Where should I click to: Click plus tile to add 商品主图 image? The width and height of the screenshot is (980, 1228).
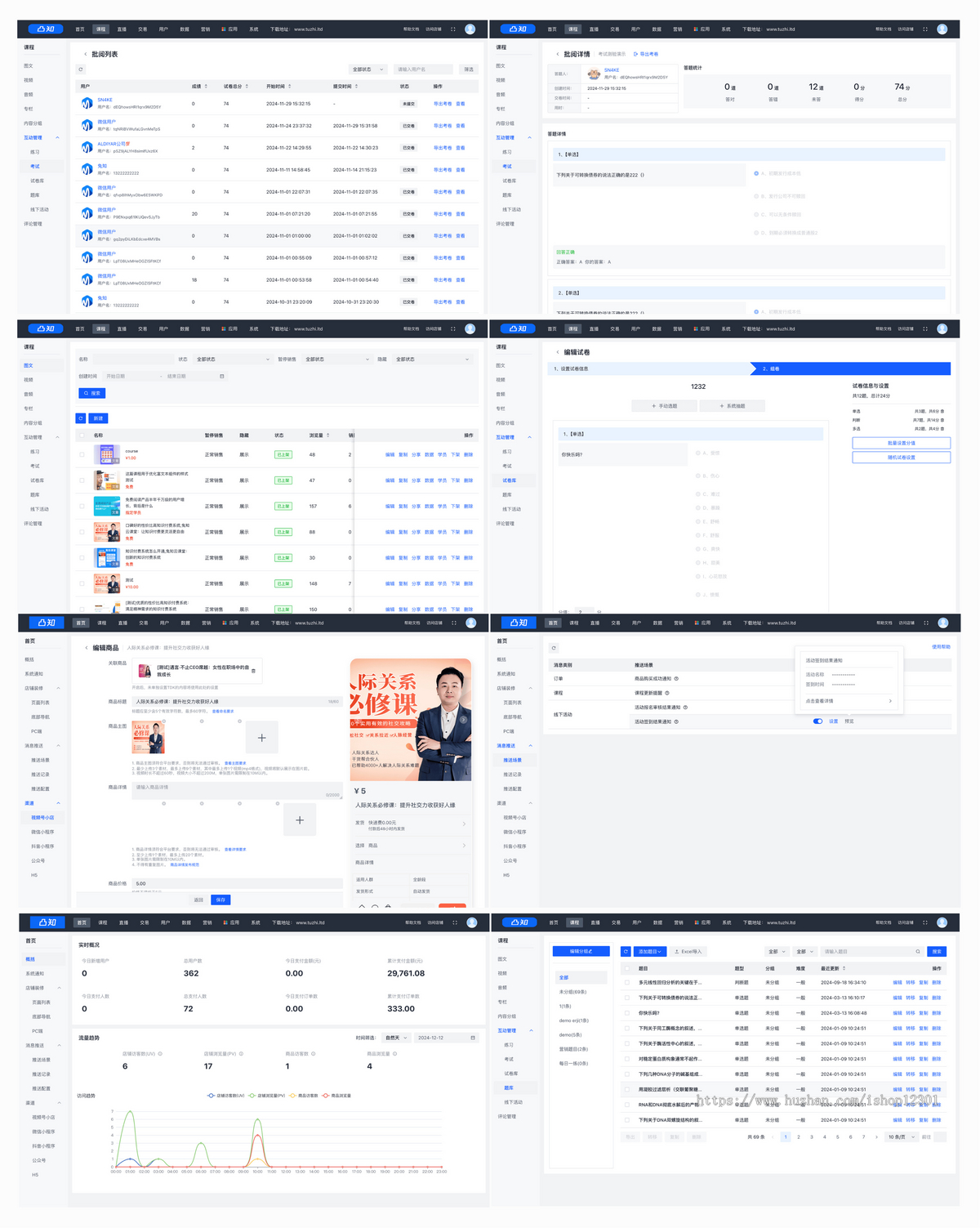tap(262, 738)
